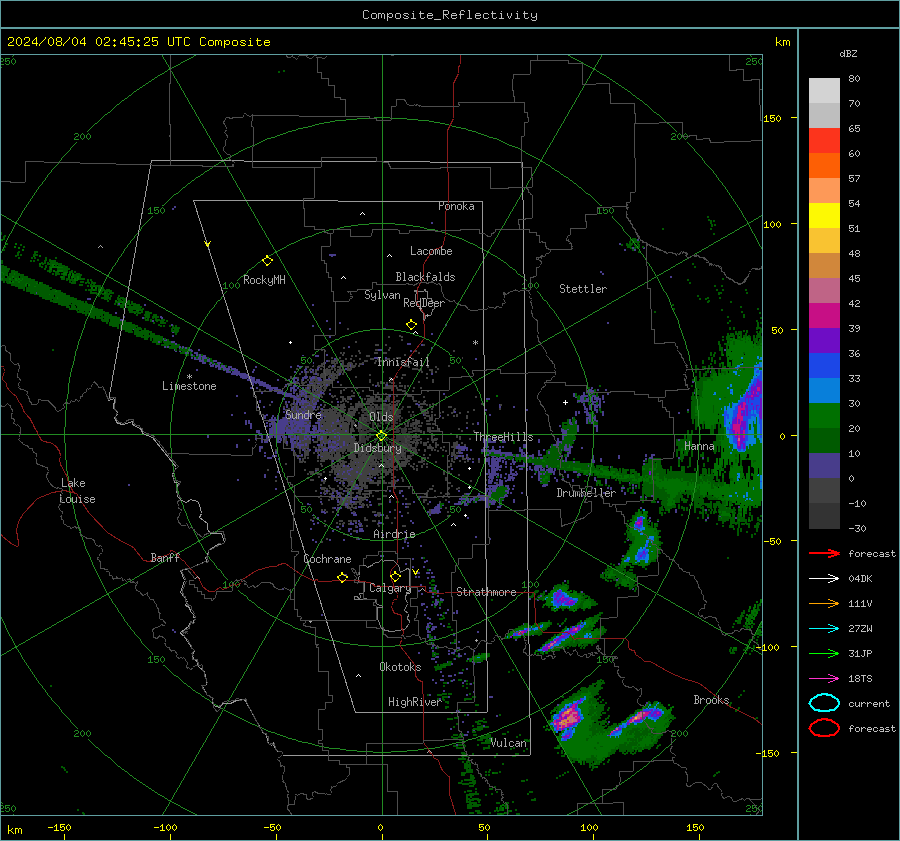Click the Sylvan label
Screen dimensions: 900x841
(382, 295)
